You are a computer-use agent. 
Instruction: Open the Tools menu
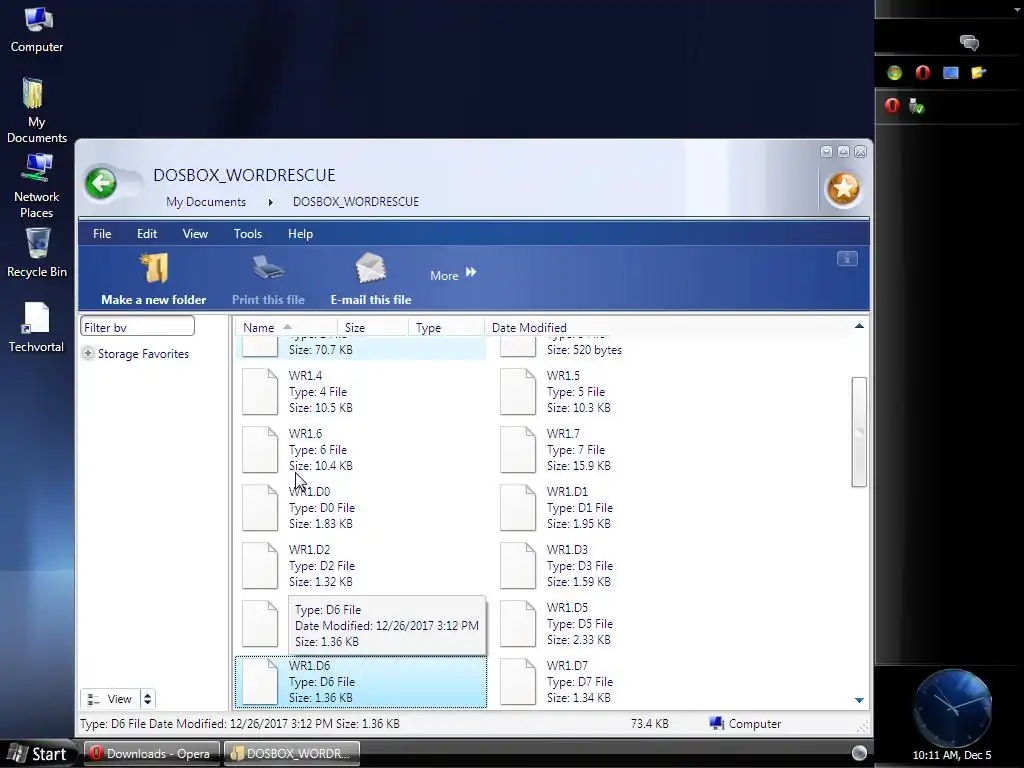(x=248, y=234)
